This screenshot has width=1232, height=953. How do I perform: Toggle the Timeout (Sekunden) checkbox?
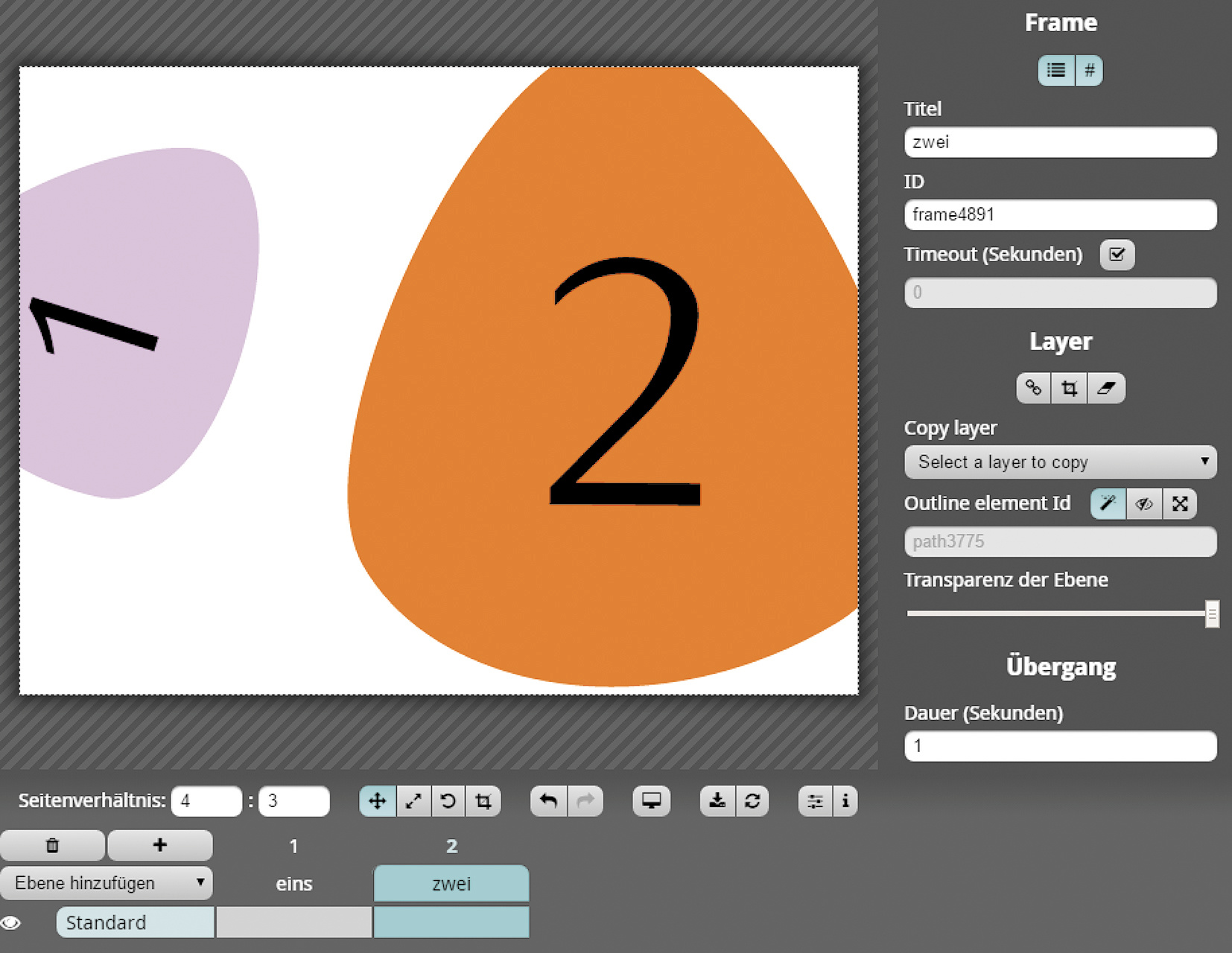pos(1117,255)
